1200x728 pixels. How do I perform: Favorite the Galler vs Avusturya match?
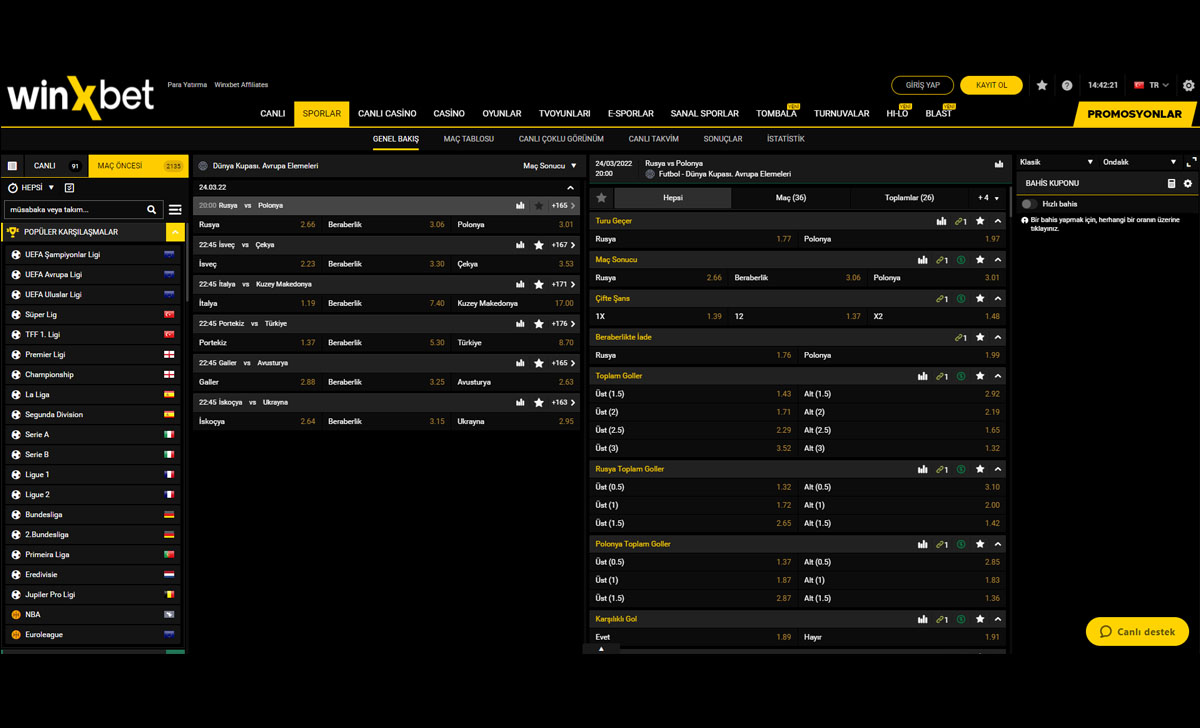pyautogui.click(x=539, y=363)
